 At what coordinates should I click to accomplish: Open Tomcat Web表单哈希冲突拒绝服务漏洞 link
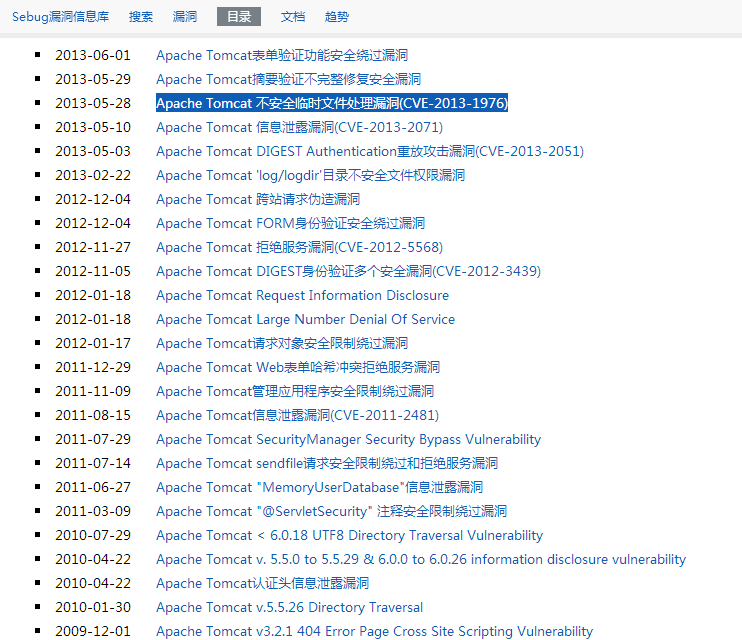298,367
